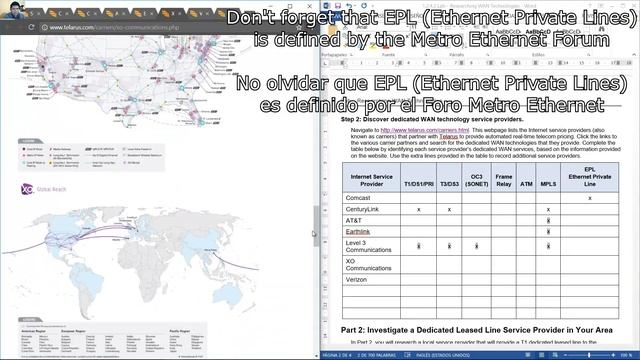The image size is (640, 360).
Task: Open the Portapapeles dialog launcher
Action: 351,55
